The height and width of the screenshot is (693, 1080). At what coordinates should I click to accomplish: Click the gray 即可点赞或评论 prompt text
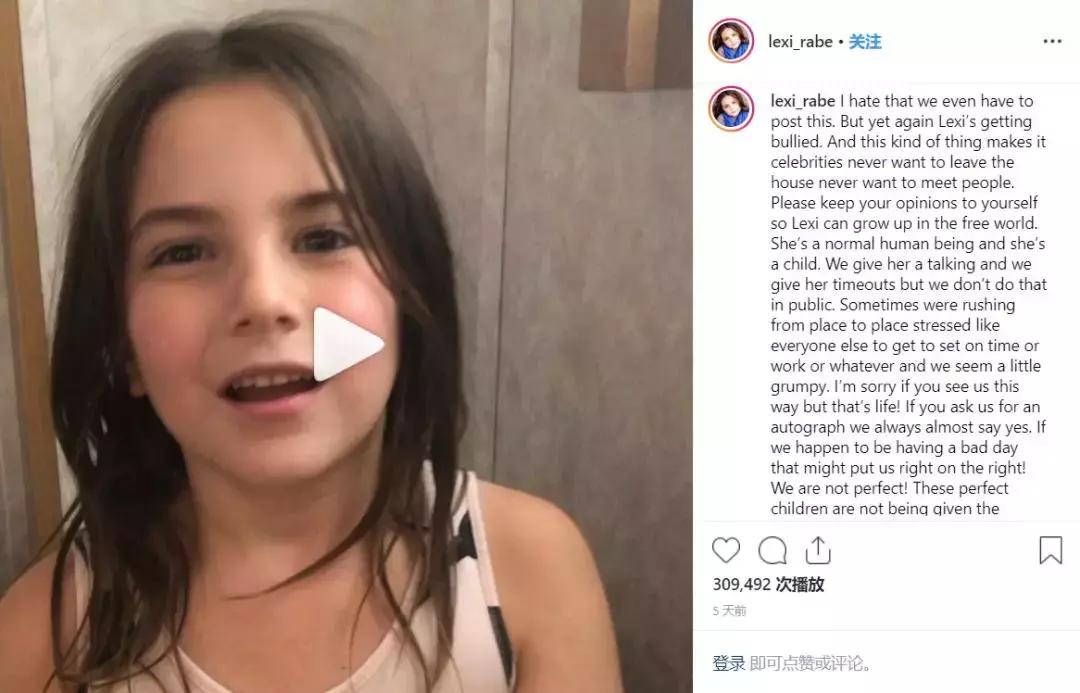809,663
